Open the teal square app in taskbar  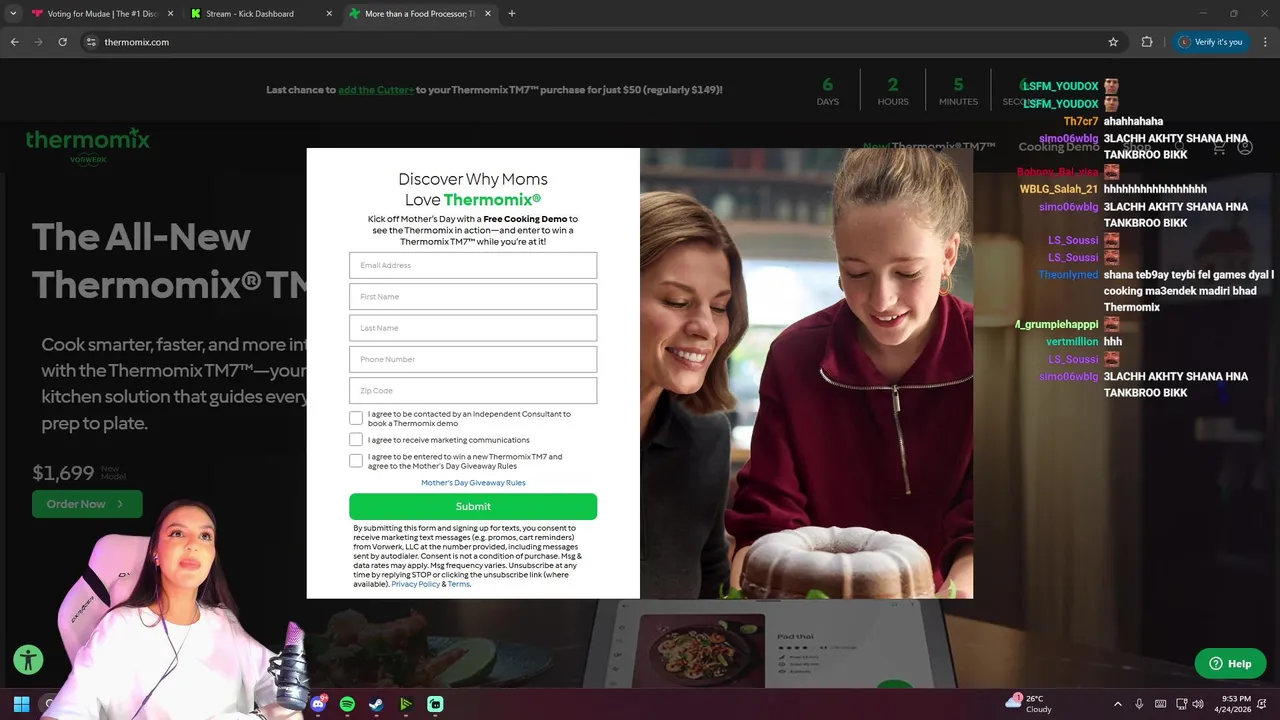coord(435,704)
